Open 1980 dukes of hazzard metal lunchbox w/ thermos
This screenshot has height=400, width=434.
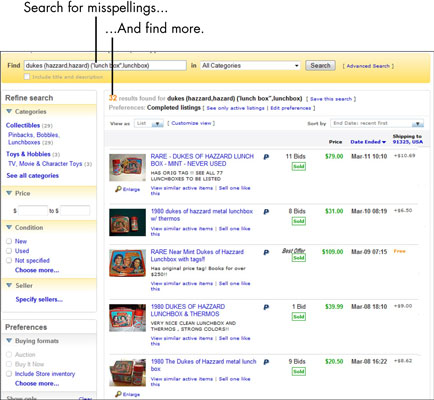coord(202,215)
